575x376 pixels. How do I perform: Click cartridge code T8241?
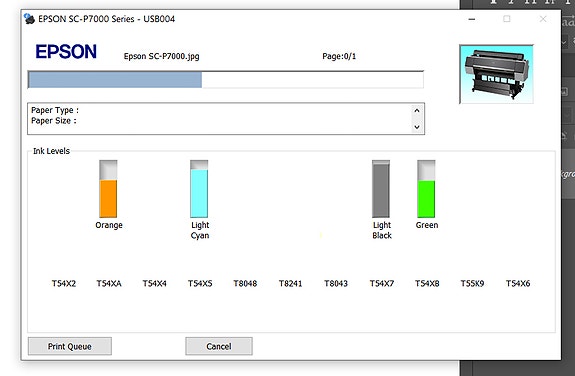(x=290, y=284)
